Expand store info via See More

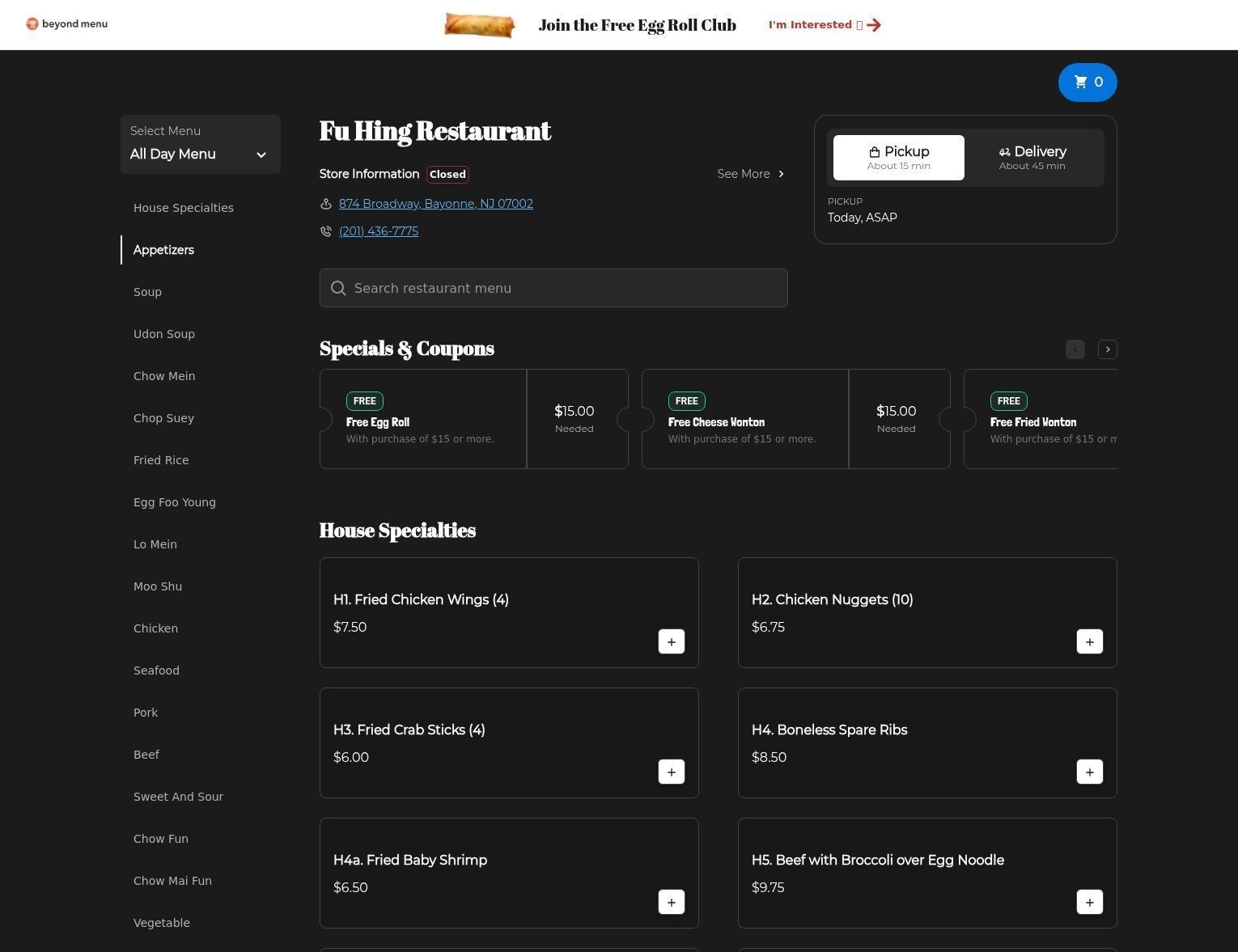[x=750, y=174]
